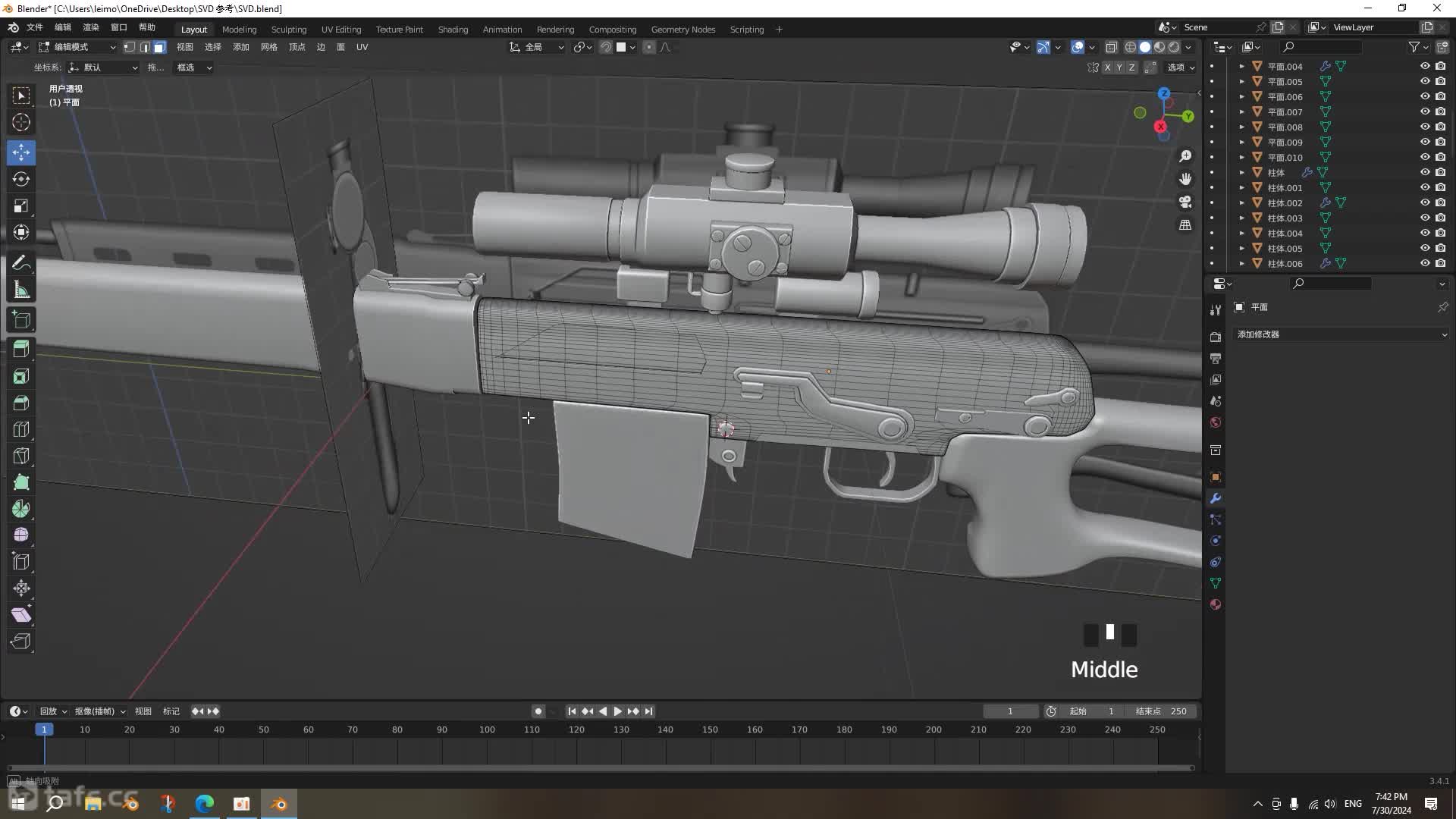Select the Smooth tool
Image resolution: width=1456 pixels, height=819 pixels.
click(21, 535)
